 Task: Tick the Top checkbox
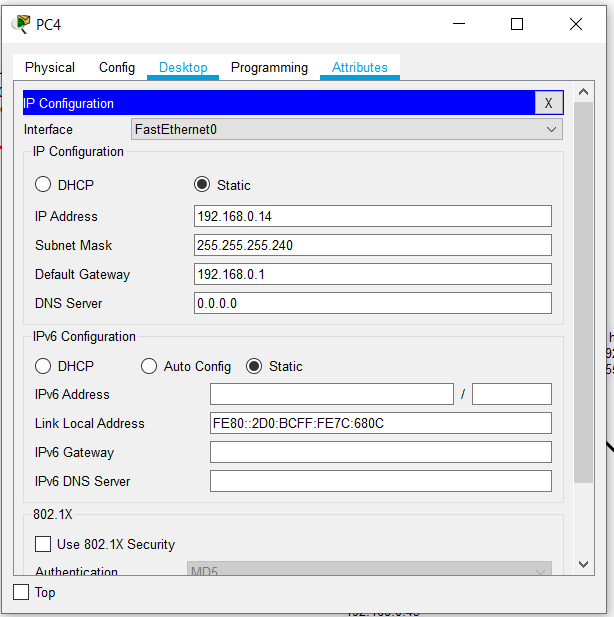21,592
